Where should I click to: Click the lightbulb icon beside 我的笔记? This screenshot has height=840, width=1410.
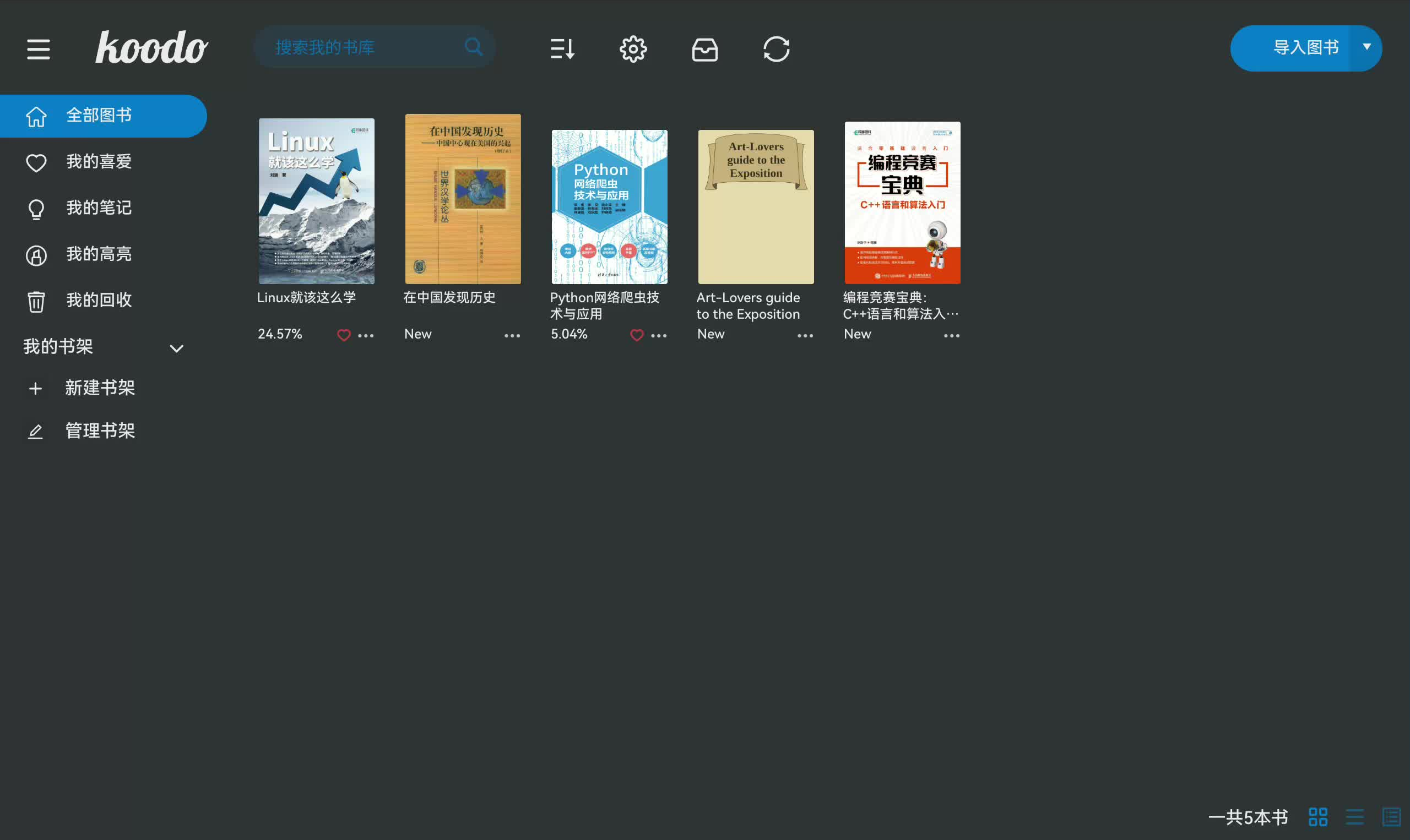pos(36,209)
